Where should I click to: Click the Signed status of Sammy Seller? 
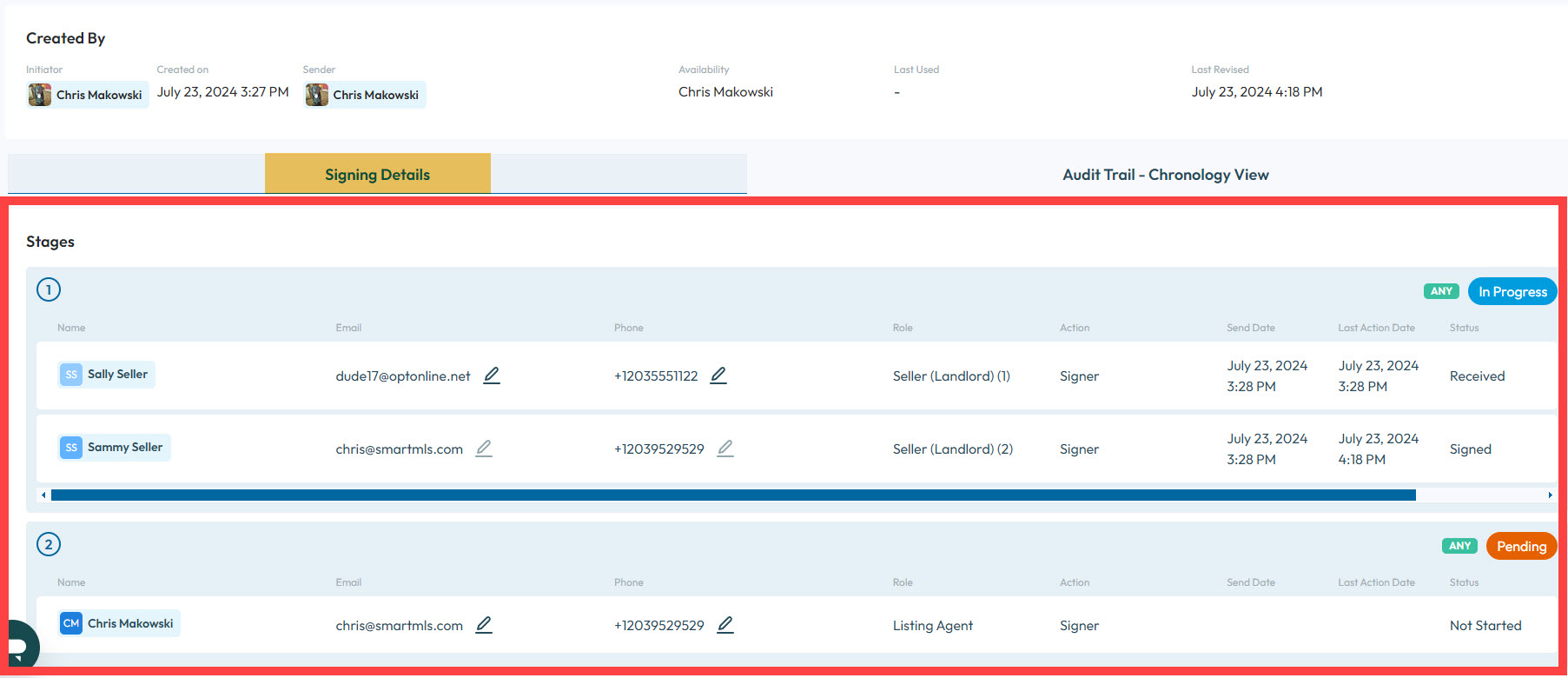coord(1471,449)
